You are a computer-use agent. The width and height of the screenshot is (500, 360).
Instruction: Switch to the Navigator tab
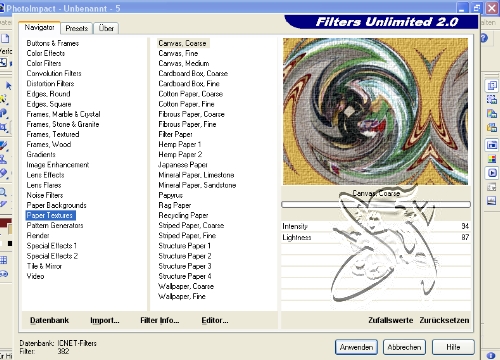pyautogui.click(x=39, y=28)
